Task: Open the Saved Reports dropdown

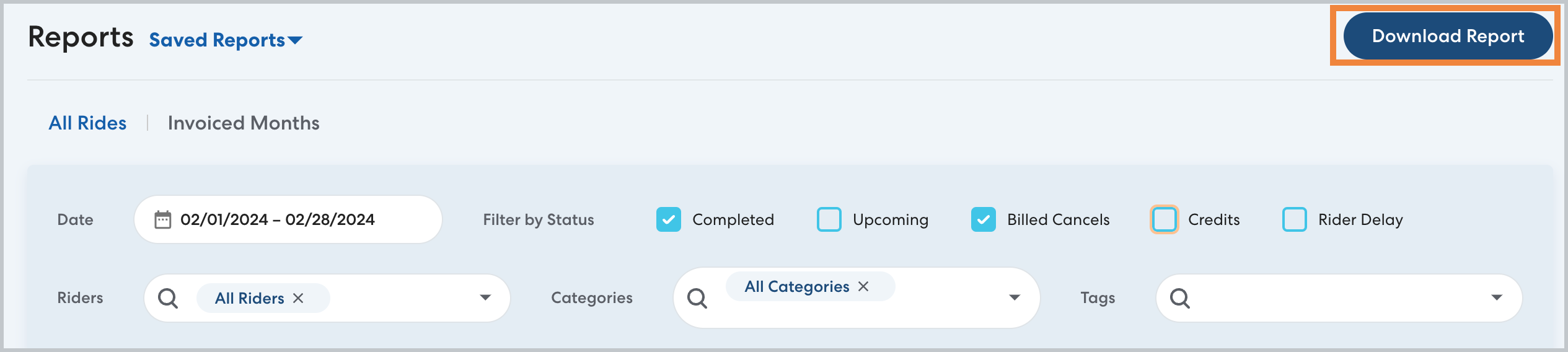Action: [226, 40]
